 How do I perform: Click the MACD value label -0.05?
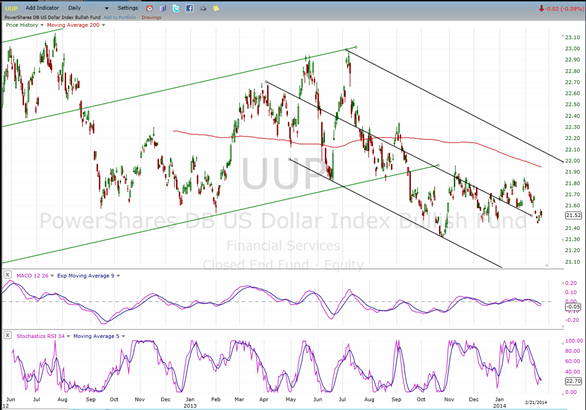click(x=573, y=307)
